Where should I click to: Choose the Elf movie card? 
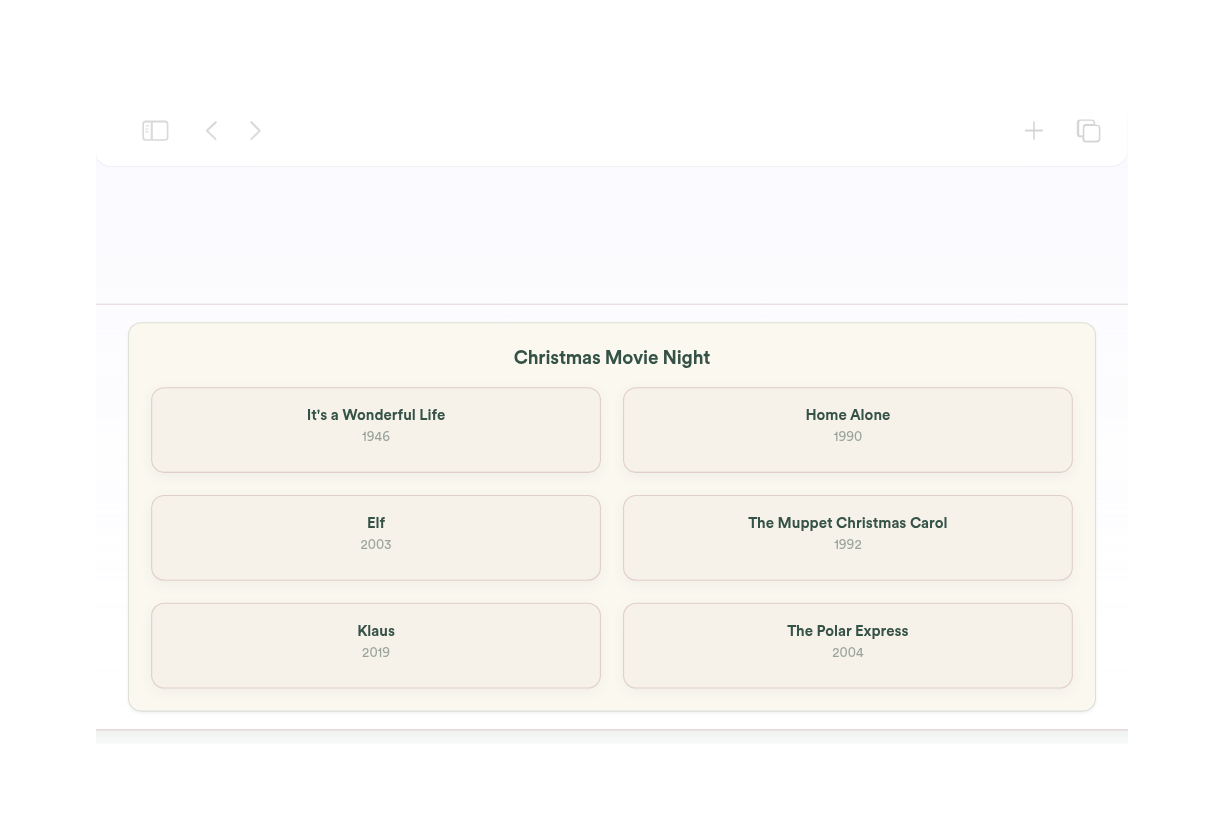(x=376, y=538)
